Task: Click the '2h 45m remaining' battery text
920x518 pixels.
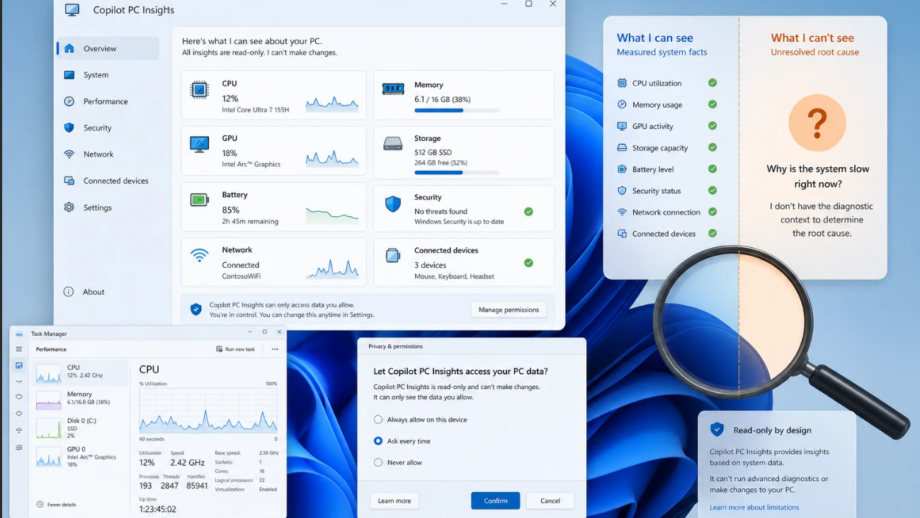Action: coord(250,222)
